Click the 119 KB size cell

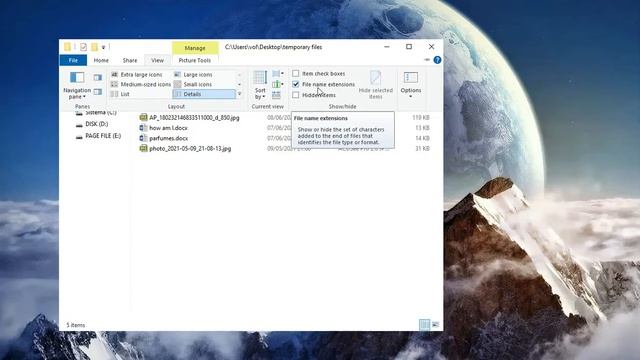(421, 118)
